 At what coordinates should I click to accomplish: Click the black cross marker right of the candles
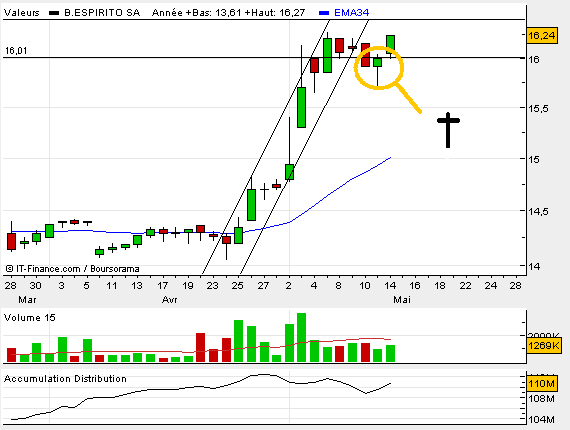tap(448, 130)
